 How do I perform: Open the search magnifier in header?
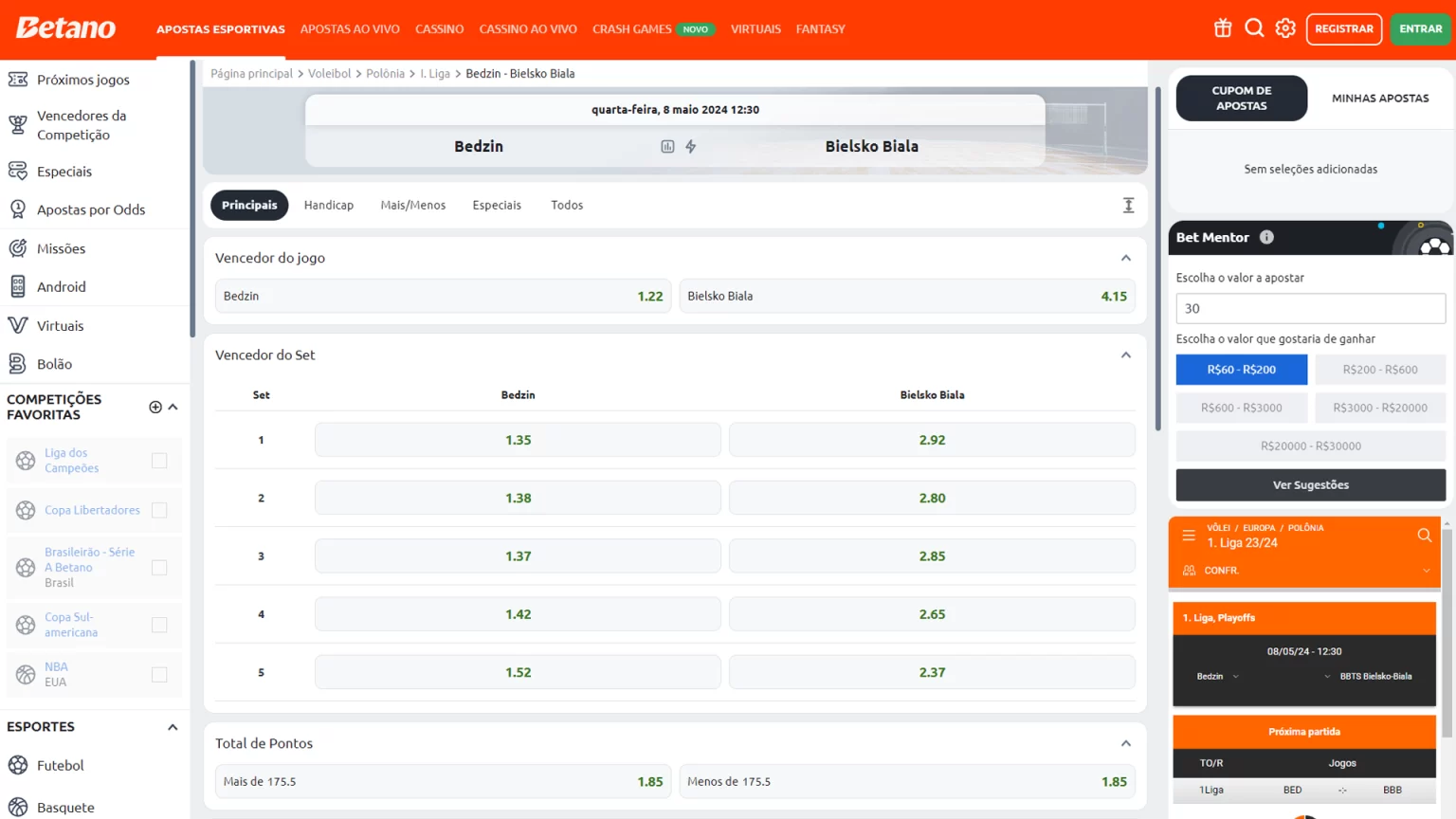[x=1254, y=28]
